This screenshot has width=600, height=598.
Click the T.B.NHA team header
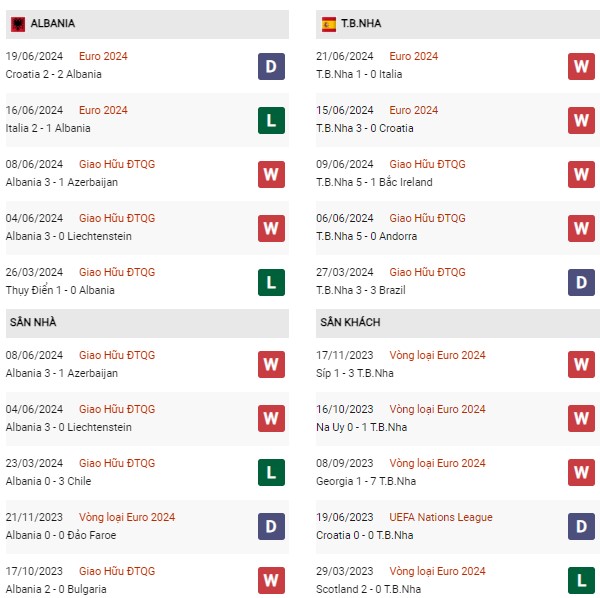point(458,24)
